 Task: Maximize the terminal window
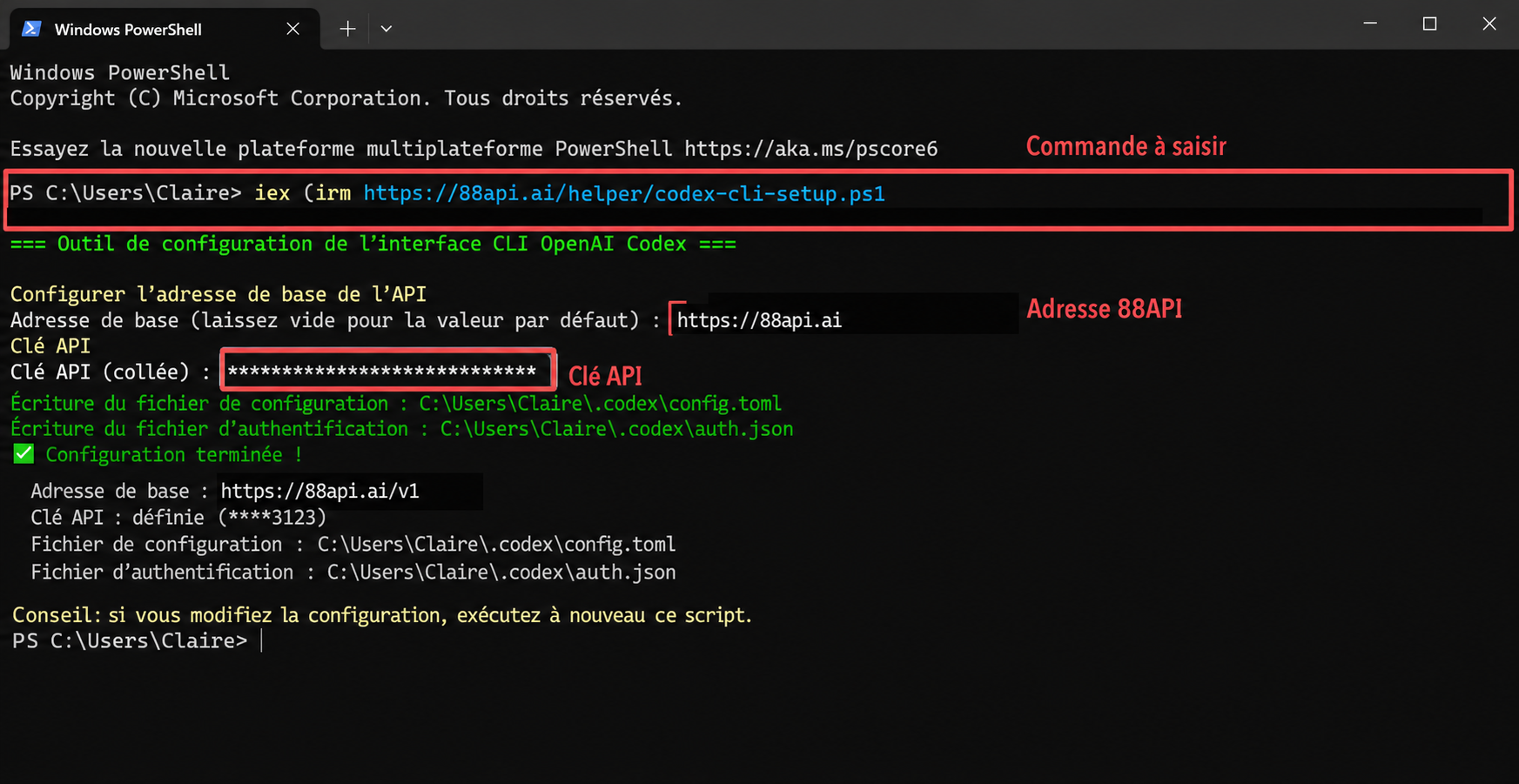(1429, 23)
